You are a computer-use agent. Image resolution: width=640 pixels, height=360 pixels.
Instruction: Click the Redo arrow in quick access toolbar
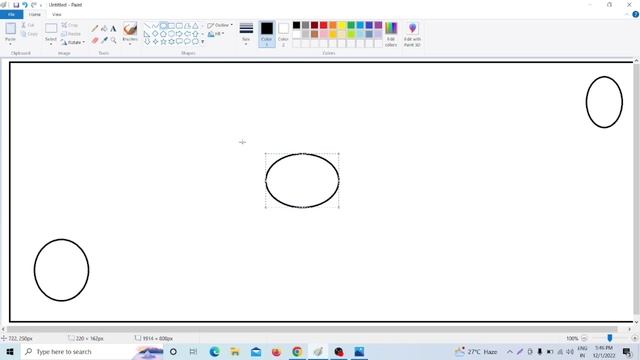click(x=33, y=5)
